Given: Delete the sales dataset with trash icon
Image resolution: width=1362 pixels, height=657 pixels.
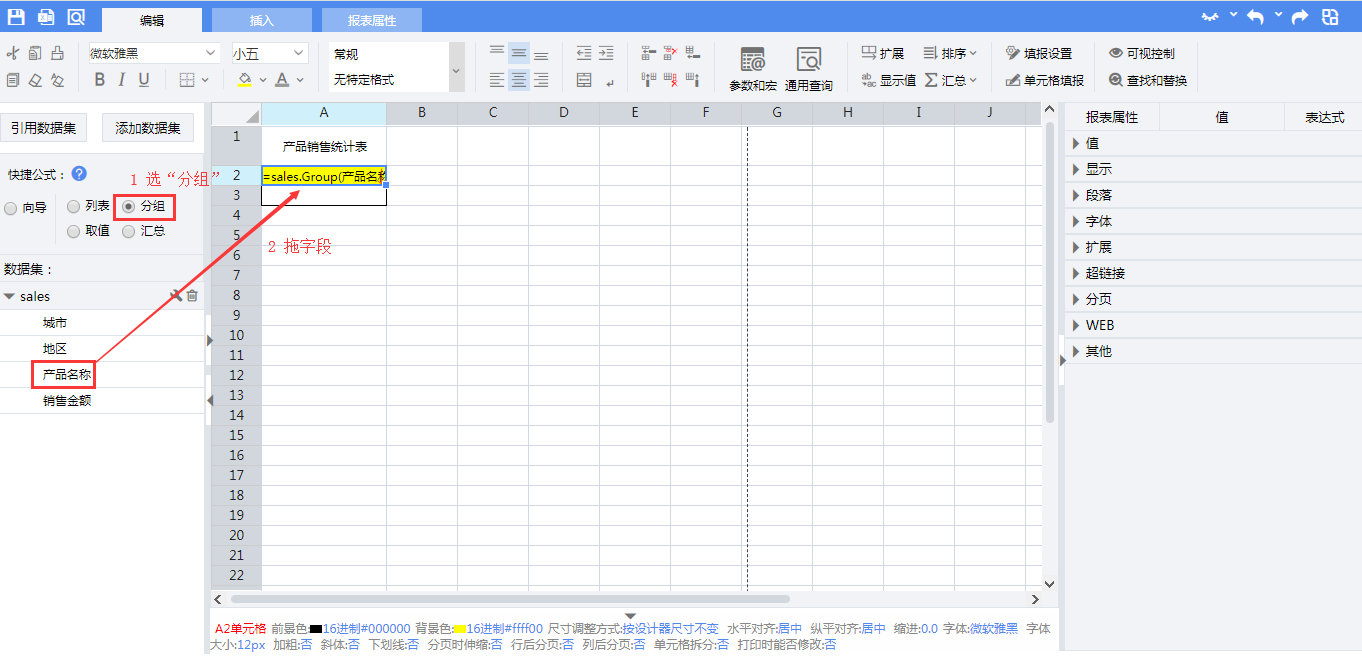Looking at the screenshot, I should (x=193, y=296).
